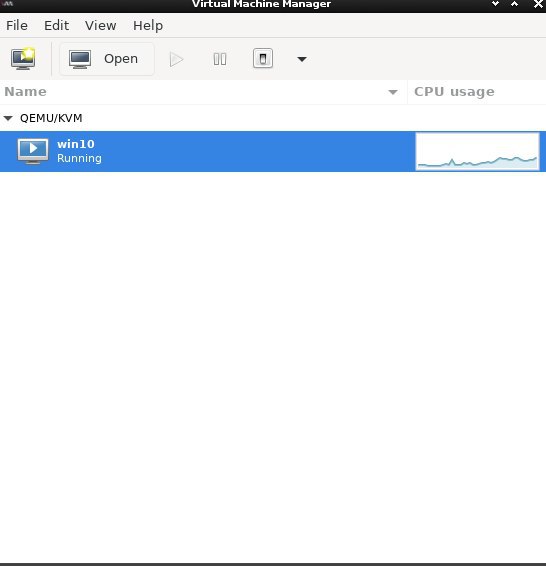This screenshot has height=566, width=546.
Task: Click the CPU usage column header
Action: pyautogui.click(x=476, y=92)
